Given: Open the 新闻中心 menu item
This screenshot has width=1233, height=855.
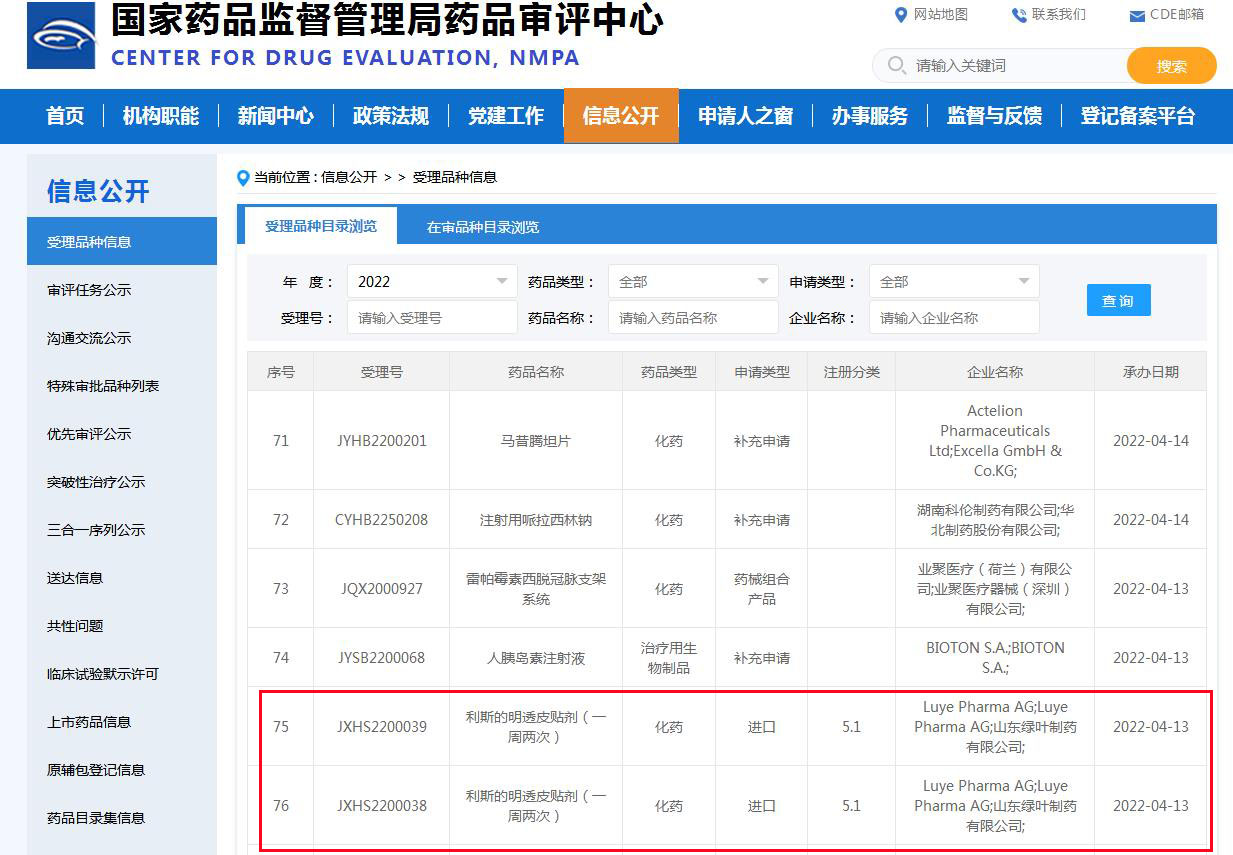Looking at the screenshot, I should click(276, 116).
